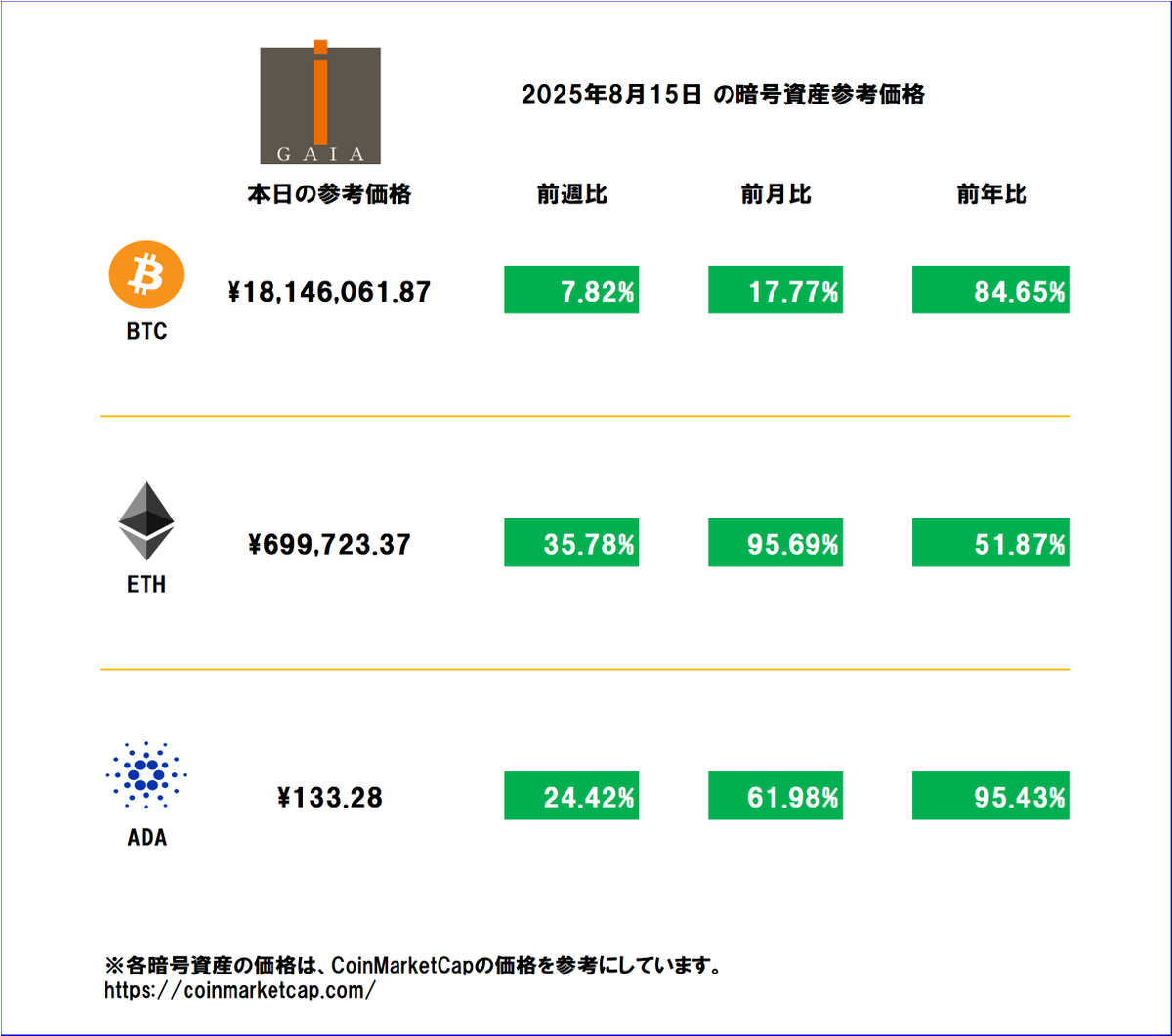Viewport: 1172px width, 1036px height.
Task: Click the orange Bitcoin logo icon
Action: click(x=146, y=276)
